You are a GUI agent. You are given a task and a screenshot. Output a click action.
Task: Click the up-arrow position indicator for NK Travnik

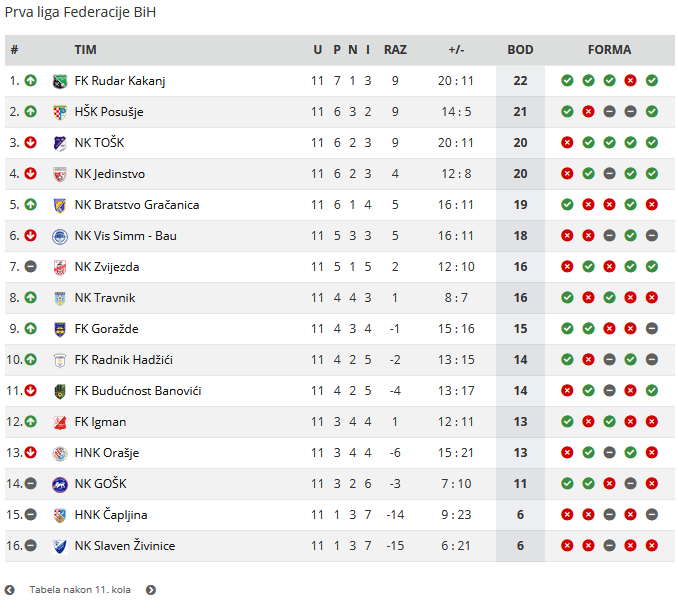(30, 298)
